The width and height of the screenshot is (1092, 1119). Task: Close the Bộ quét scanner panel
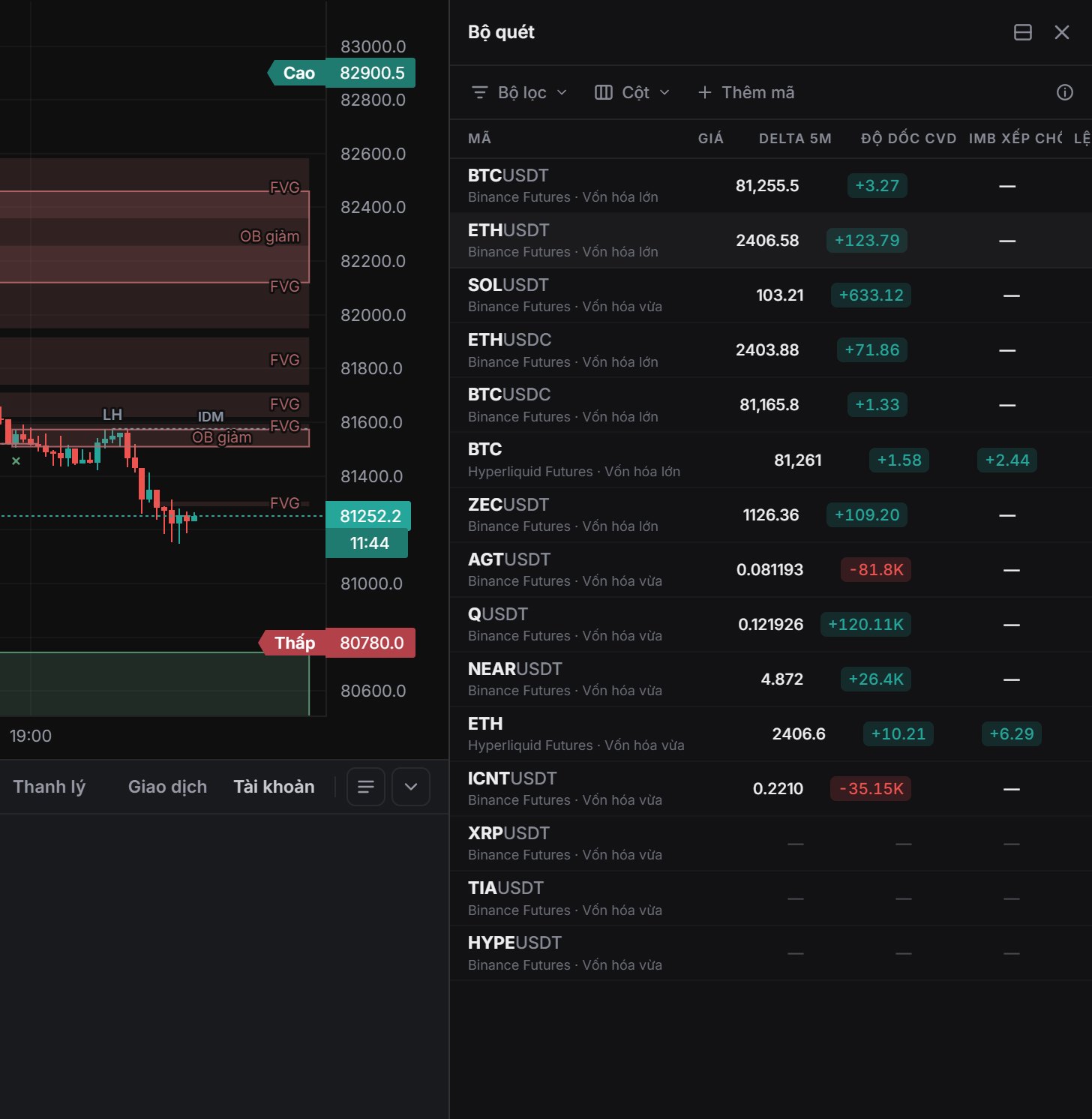point(1061,32)
